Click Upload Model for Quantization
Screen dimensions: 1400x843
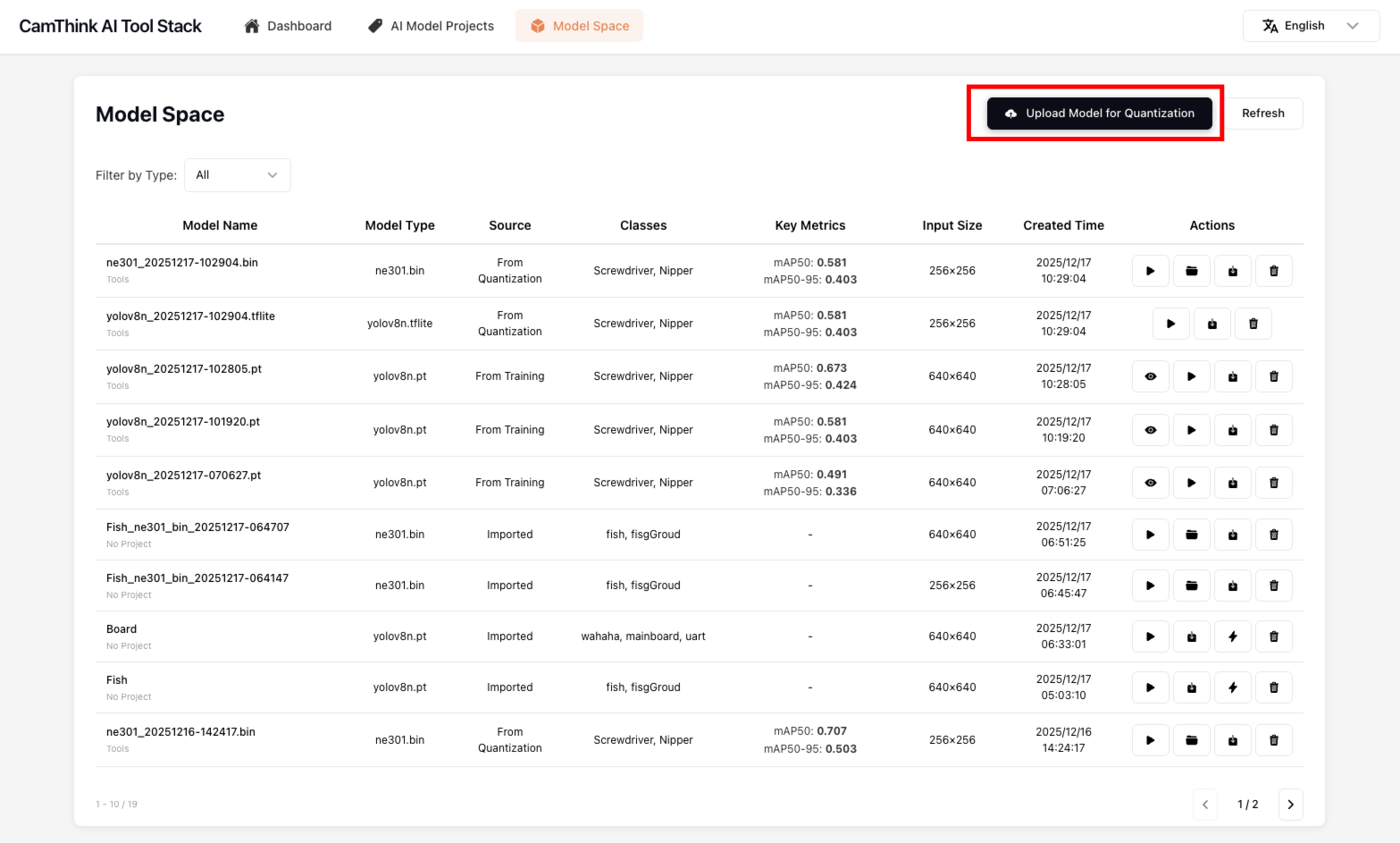1099,113
